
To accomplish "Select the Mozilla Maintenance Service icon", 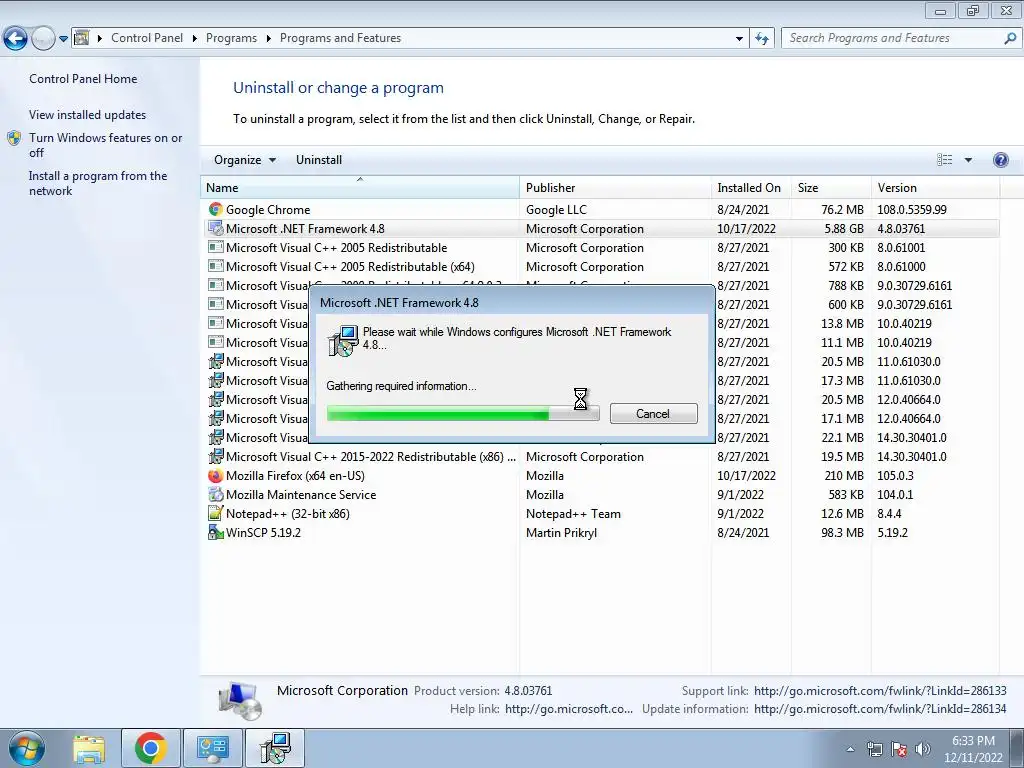I will pos(215,494).
